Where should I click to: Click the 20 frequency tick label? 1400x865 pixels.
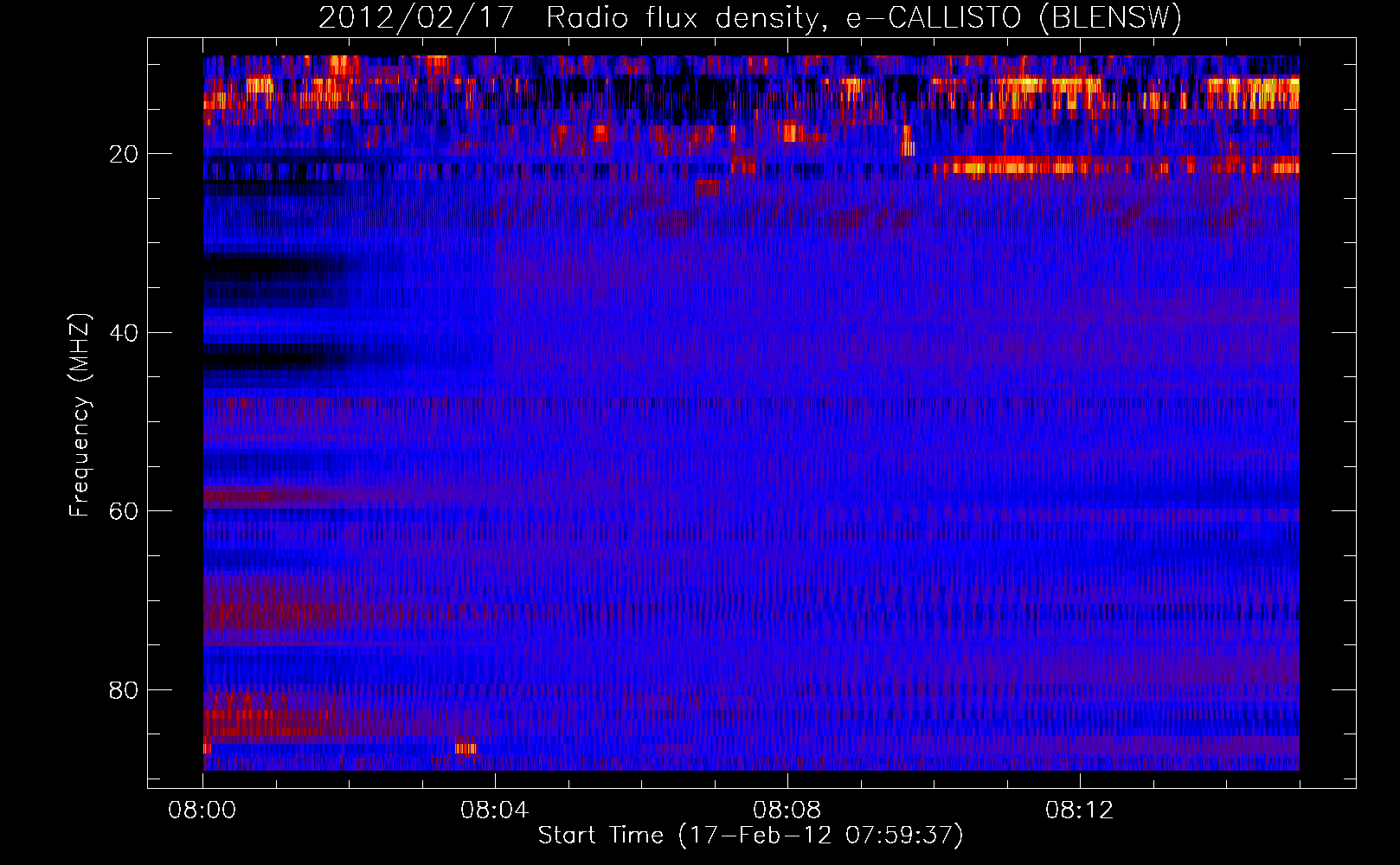coord(125,154)
